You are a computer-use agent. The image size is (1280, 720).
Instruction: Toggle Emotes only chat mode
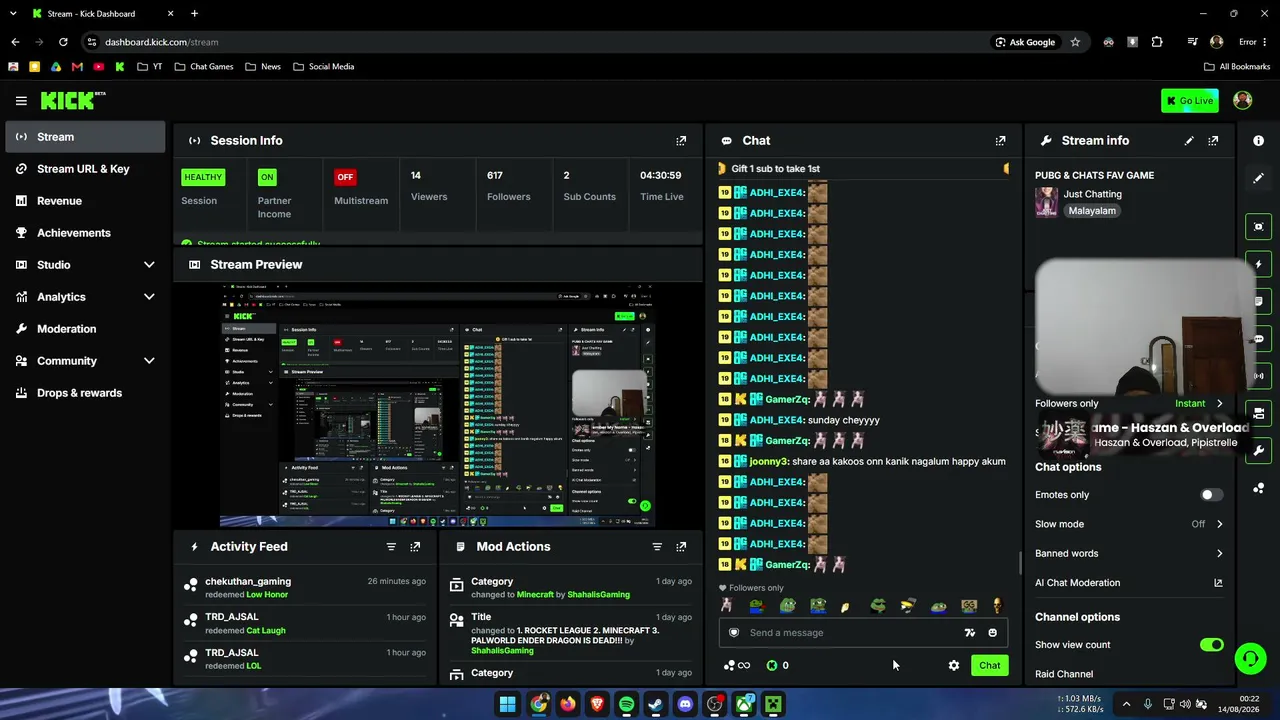click(x=1211, y=495)
